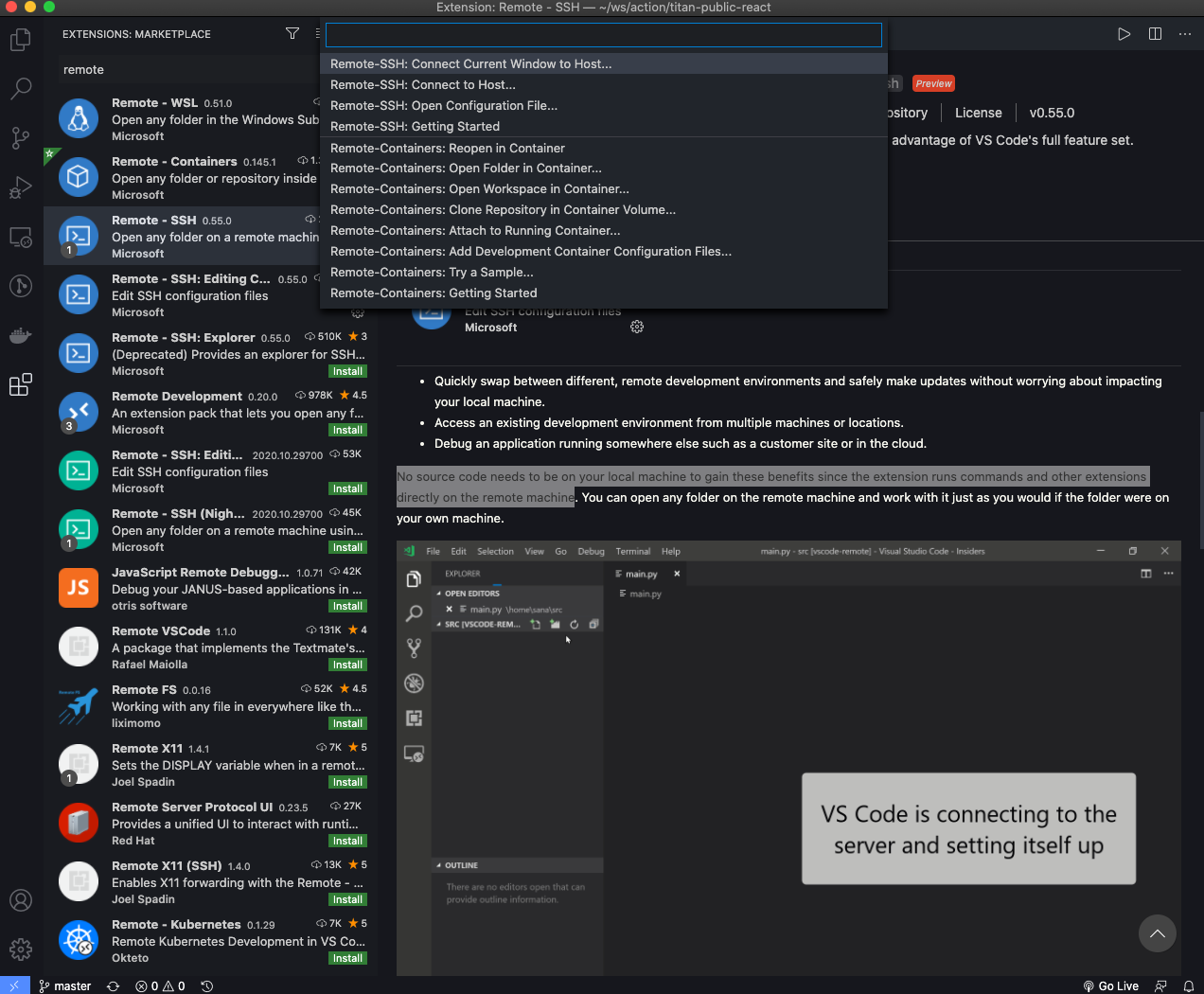Open the Manage gear in activity bar

21,949
